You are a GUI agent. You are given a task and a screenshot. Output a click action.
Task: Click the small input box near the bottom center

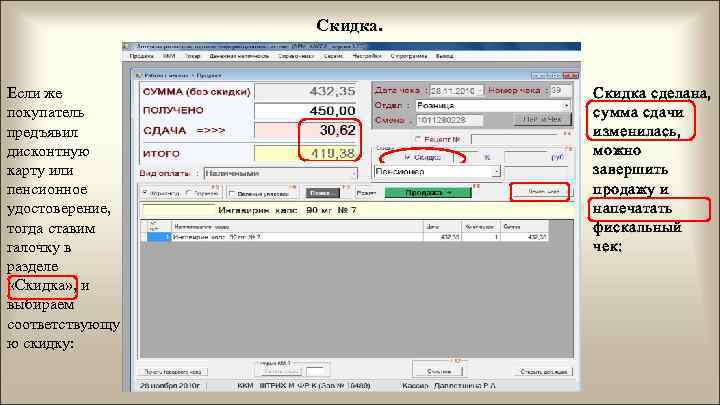pyautogui.click(x=317, y=371)
